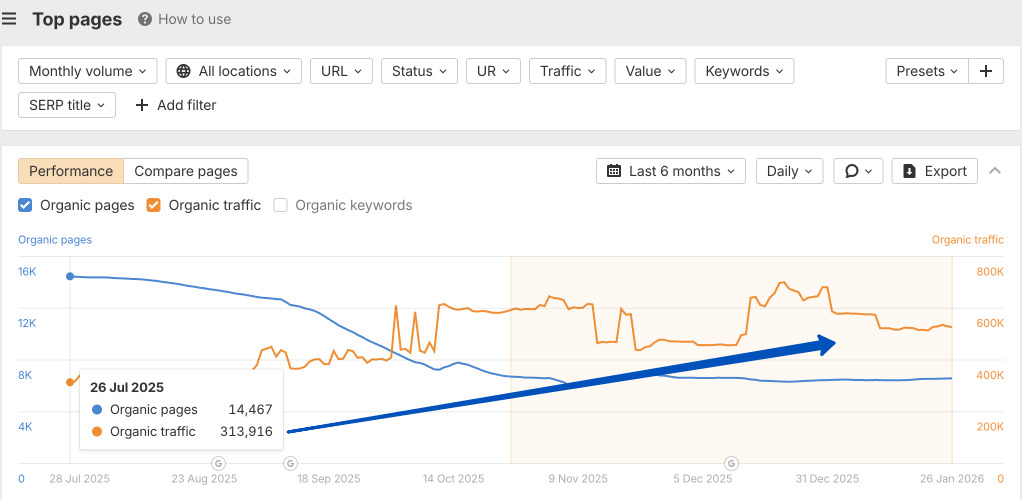Open the Last 6 months date range
The height and width of the screenshot is (500, 1022).
click(x=671, y=171)
